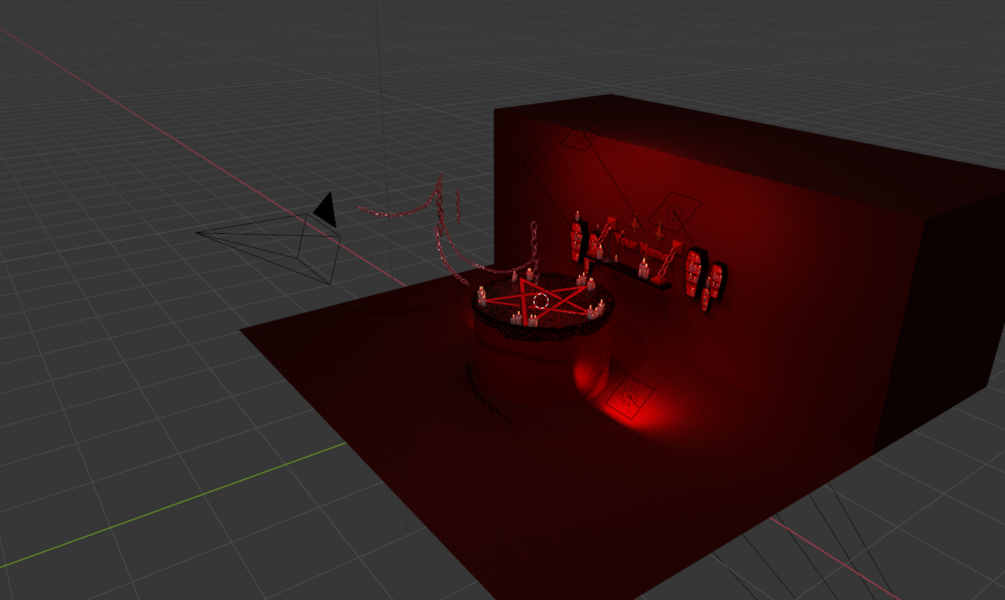Select the "Your Name" 3D text
This screenshot has height=600, width=1005.
642,246
